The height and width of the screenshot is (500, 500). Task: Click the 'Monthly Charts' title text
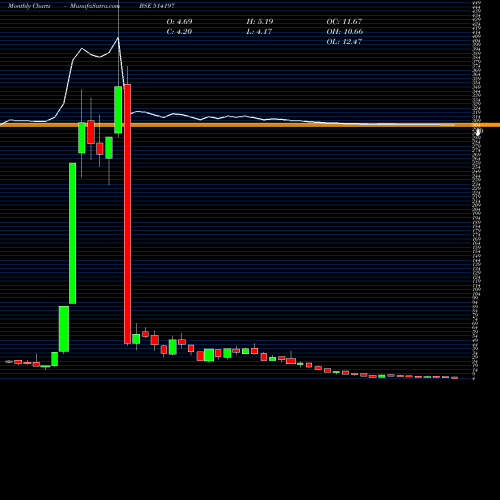coord(29,6)
